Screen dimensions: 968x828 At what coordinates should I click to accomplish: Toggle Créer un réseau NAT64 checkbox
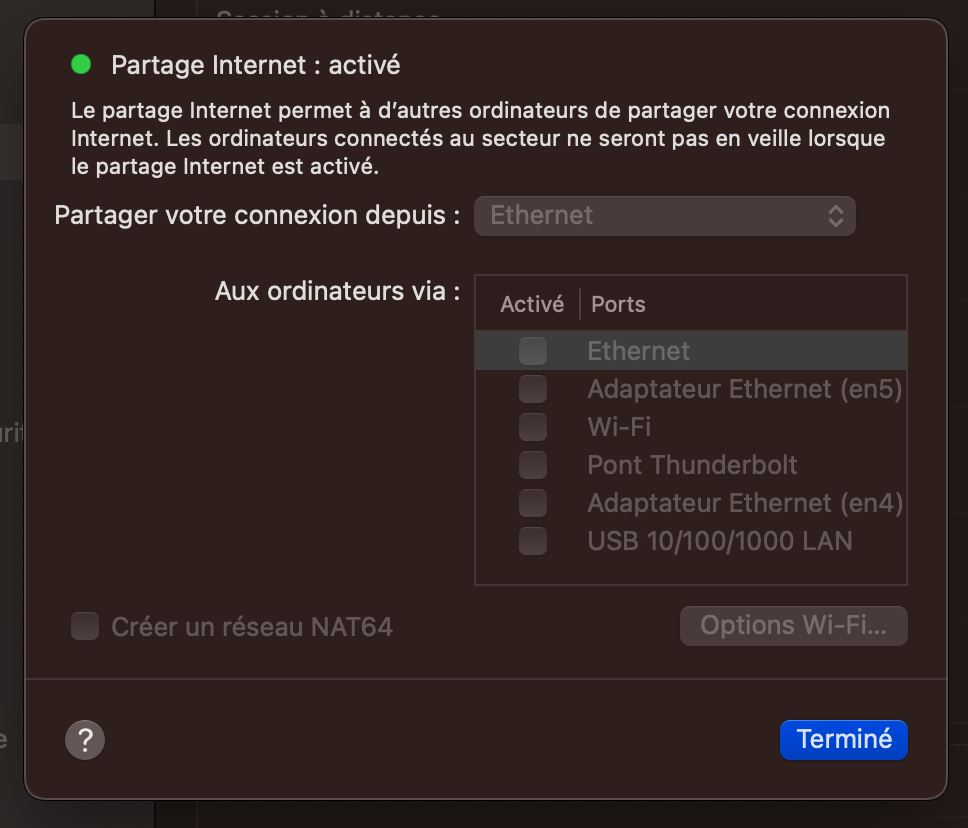pos(85,626)
